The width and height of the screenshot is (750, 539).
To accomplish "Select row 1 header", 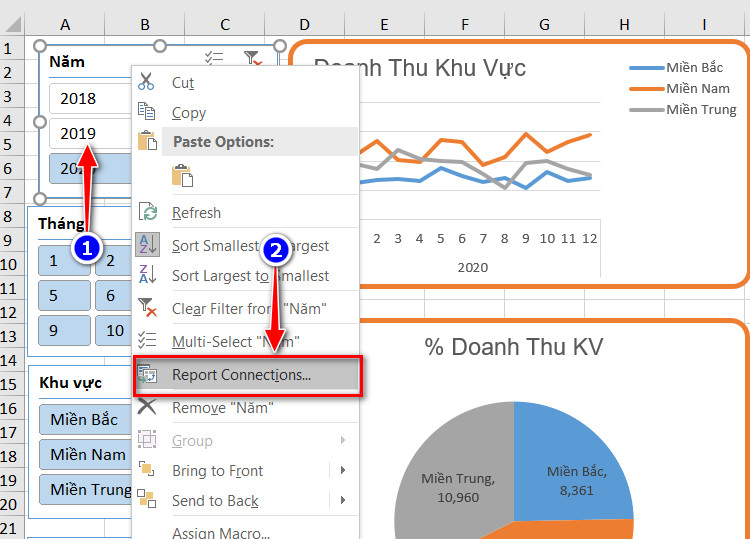I will pos(10,49).
